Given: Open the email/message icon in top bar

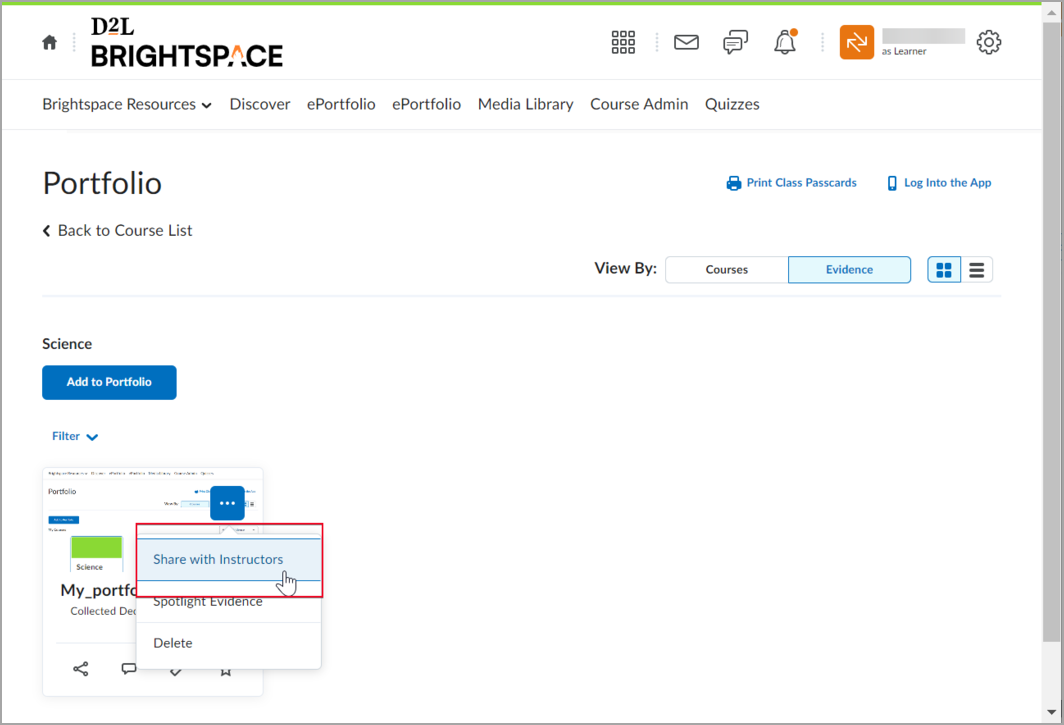Looking at the screenshot, I should tap(686, 42).
